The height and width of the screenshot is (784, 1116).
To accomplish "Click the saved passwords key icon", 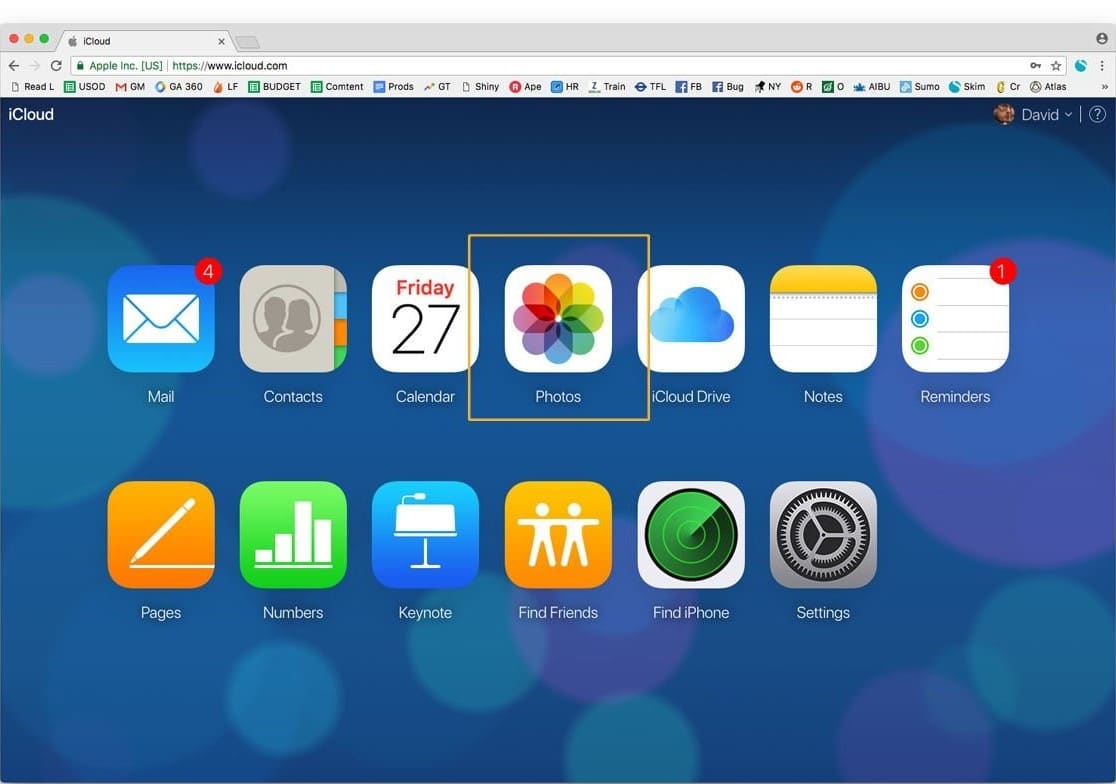I will tap(1036, 65).
